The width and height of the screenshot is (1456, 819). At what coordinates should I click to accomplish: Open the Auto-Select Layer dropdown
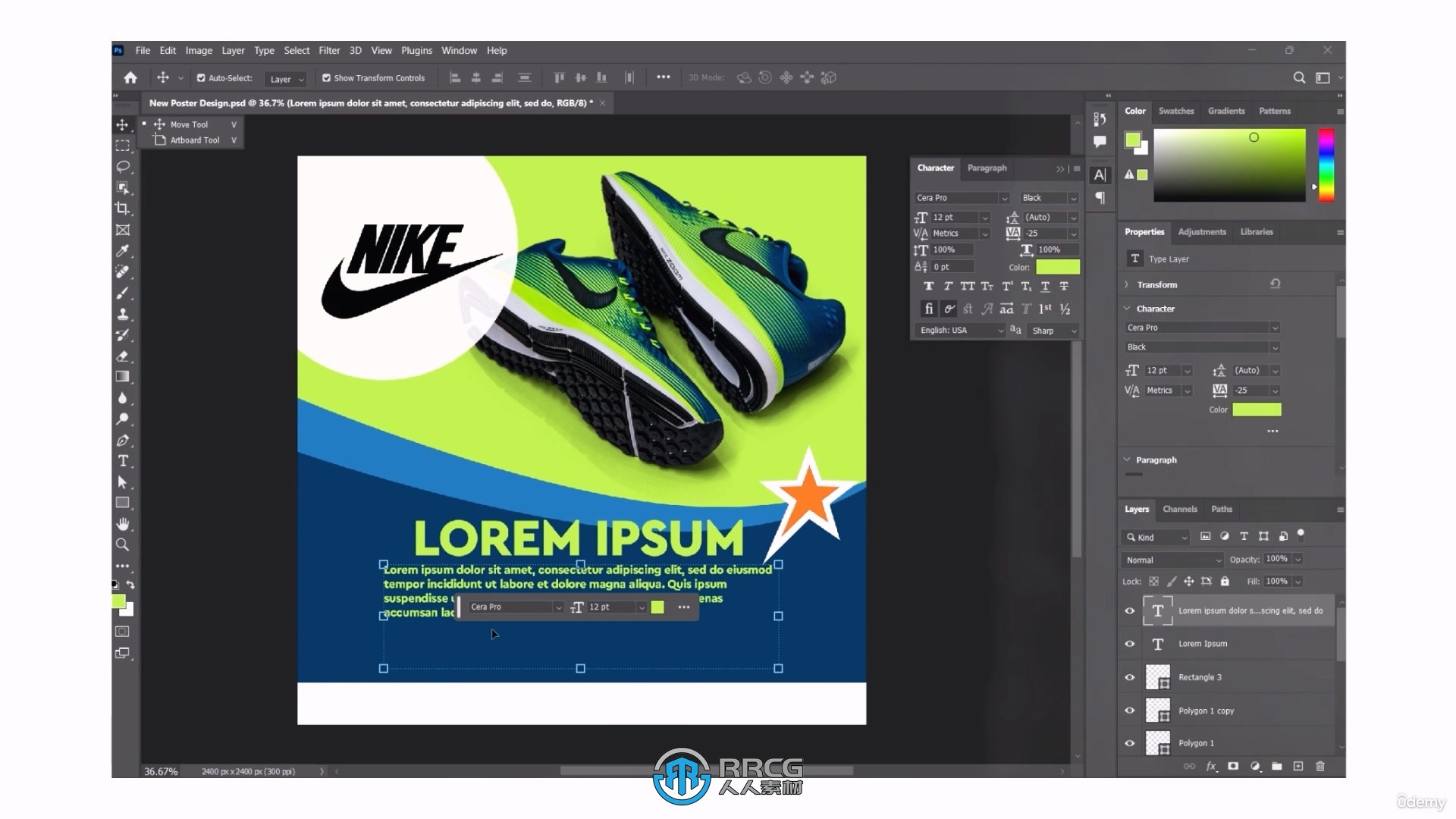(x=286, y=79)
